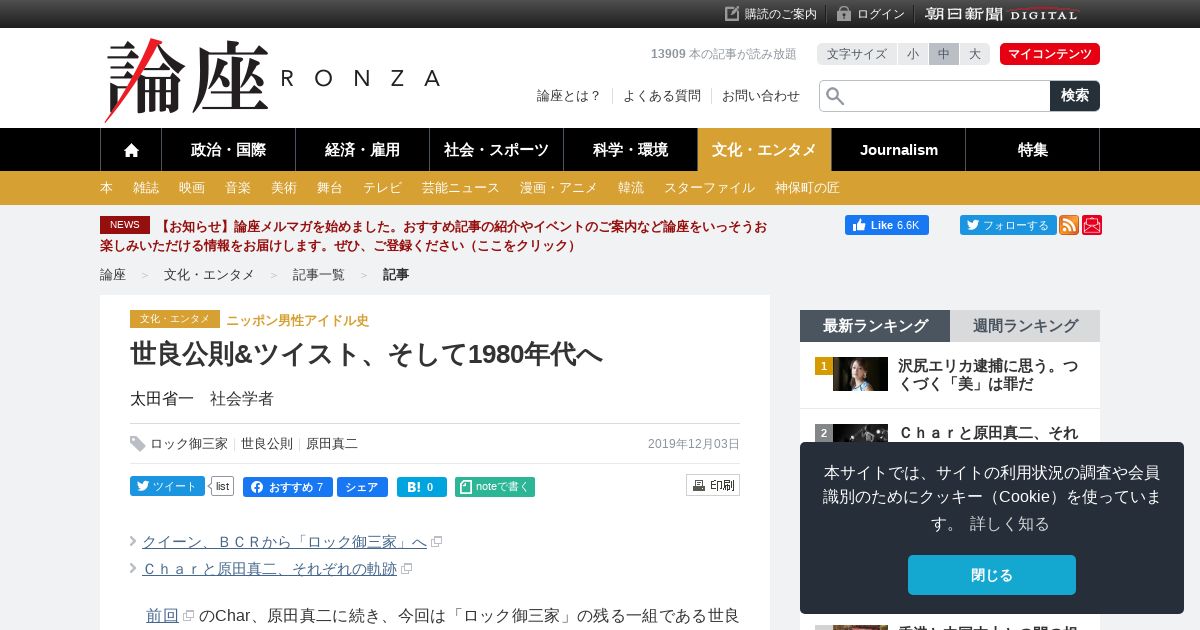Click the 原田真二 tag
This screenshot has width=1200, height=630.
(332, 444)
